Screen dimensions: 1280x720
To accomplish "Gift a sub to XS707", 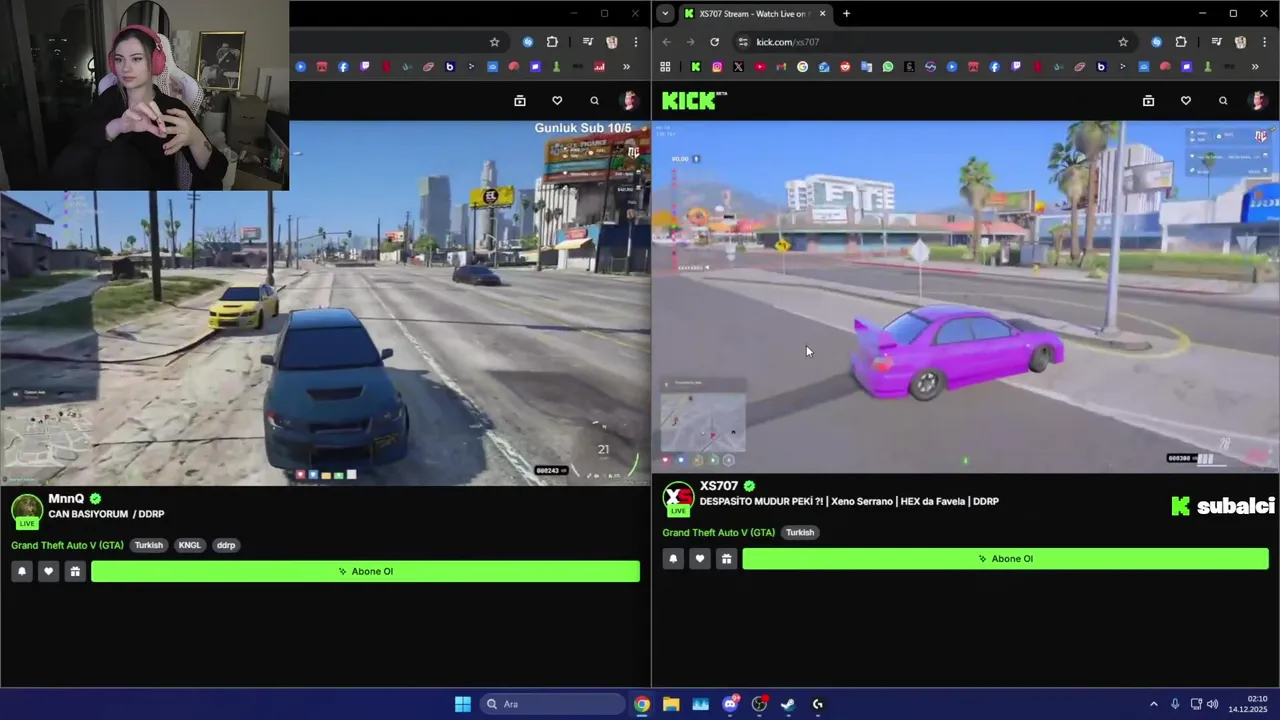I will tap(726, 559).
